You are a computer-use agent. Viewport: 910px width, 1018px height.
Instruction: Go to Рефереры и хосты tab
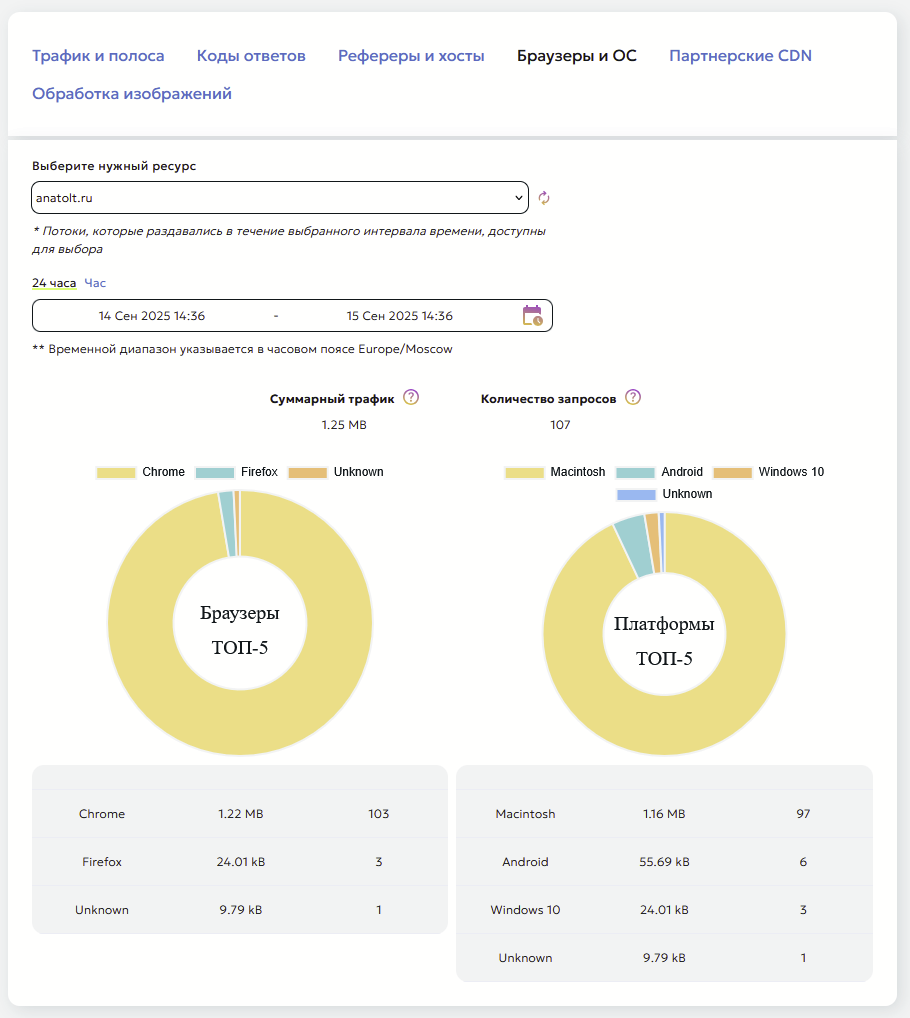click(x=411, y=56)
